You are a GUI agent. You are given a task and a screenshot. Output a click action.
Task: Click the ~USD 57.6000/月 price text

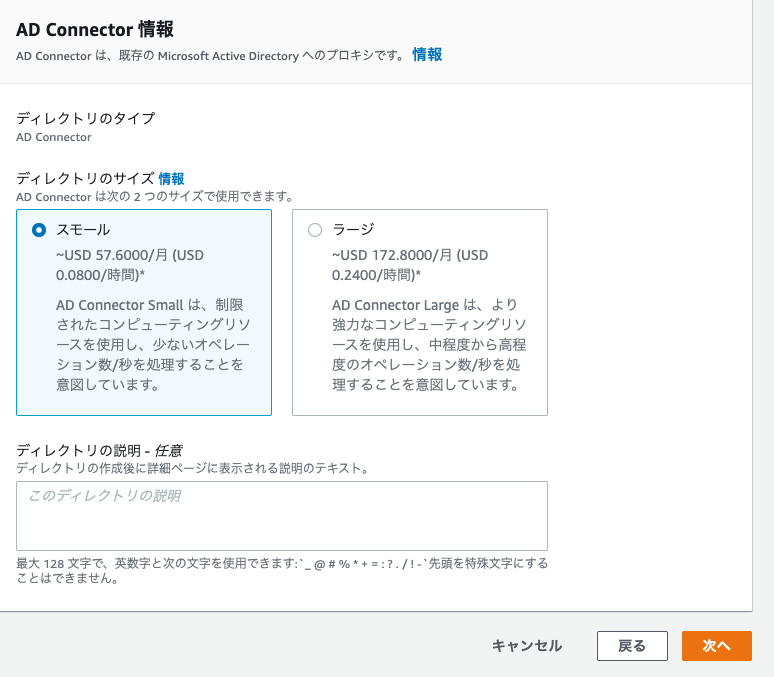tap(130, 265)
